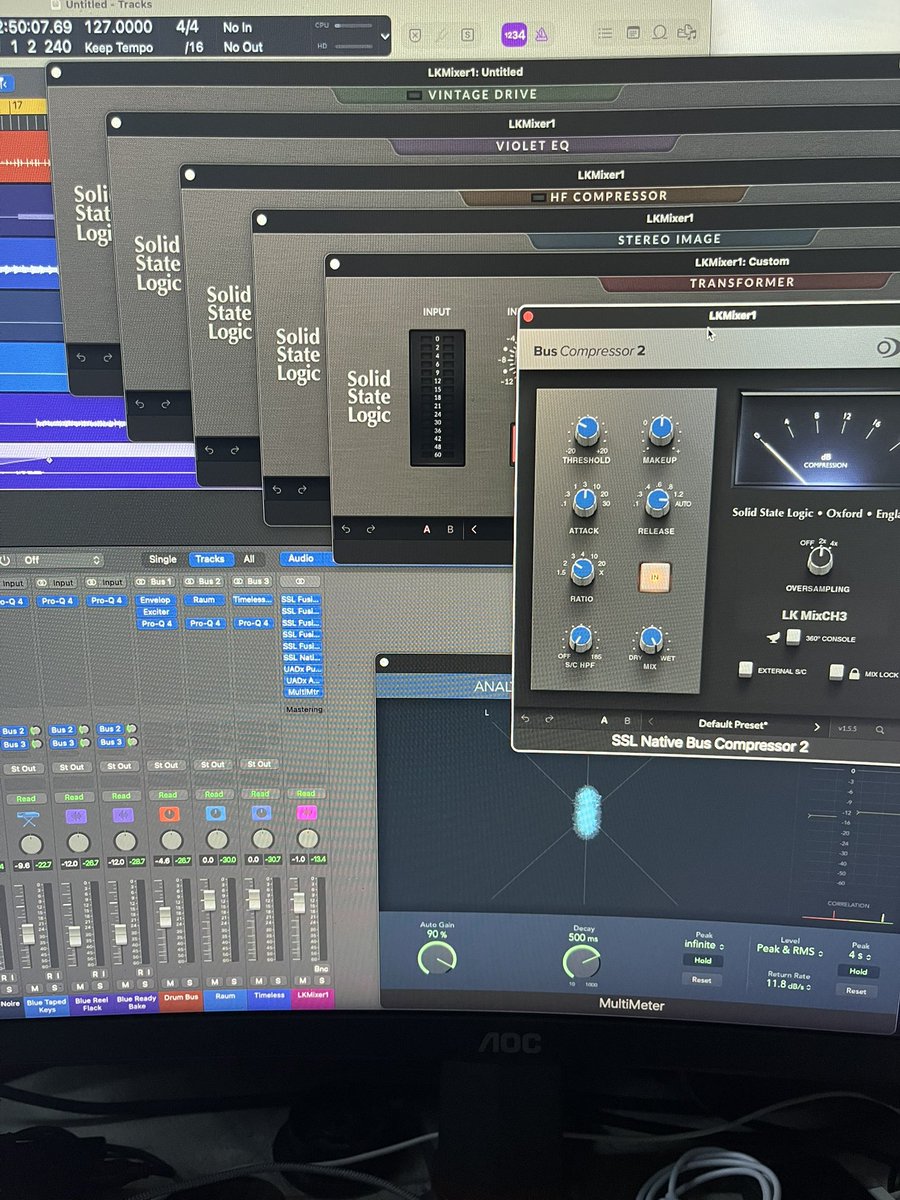Click the Auto Gain knob in MultiMeter

[437, 959]
